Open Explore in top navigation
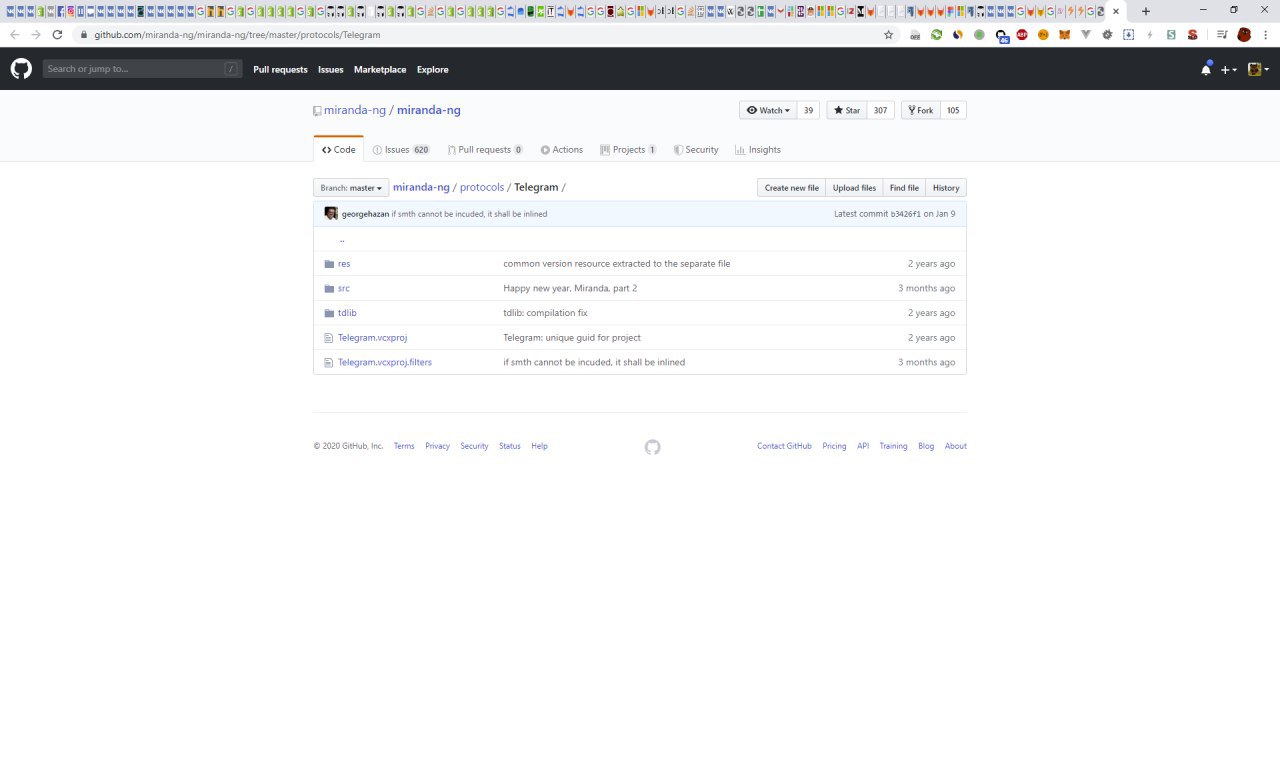This screenshot has height=780, width=1280. 433,70
